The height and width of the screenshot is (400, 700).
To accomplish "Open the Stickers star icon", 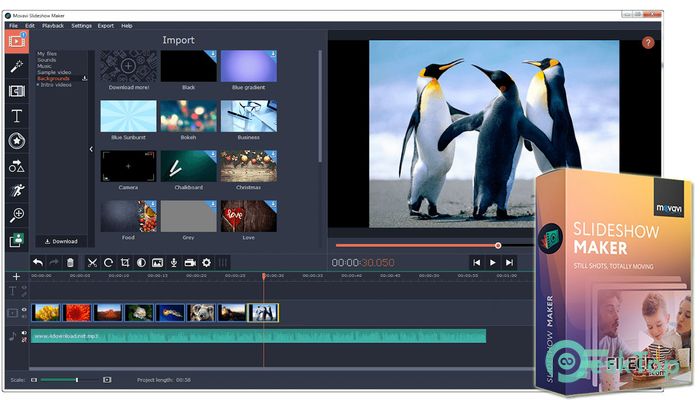I will [17, 141].
